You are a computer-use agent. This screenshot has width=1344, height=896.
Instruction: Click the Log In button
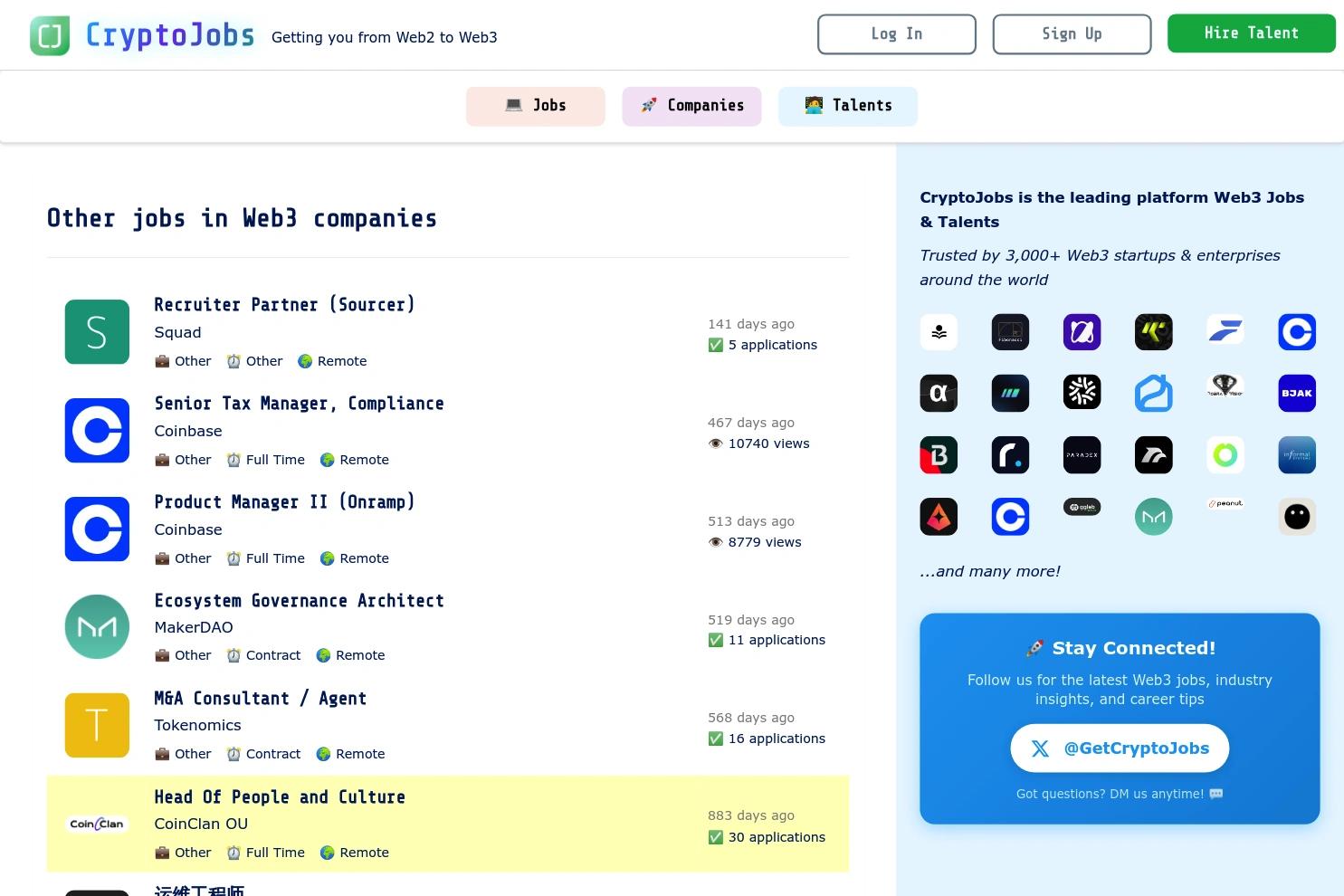coord(897,34)
